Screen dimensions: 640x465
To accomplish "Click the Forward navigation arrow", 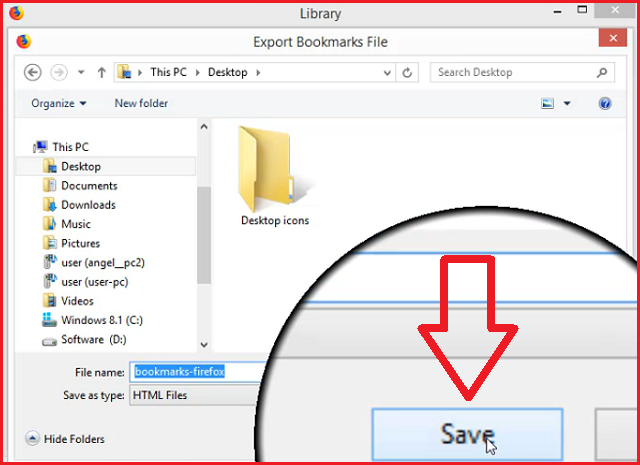I will click(x=59, y=73).
